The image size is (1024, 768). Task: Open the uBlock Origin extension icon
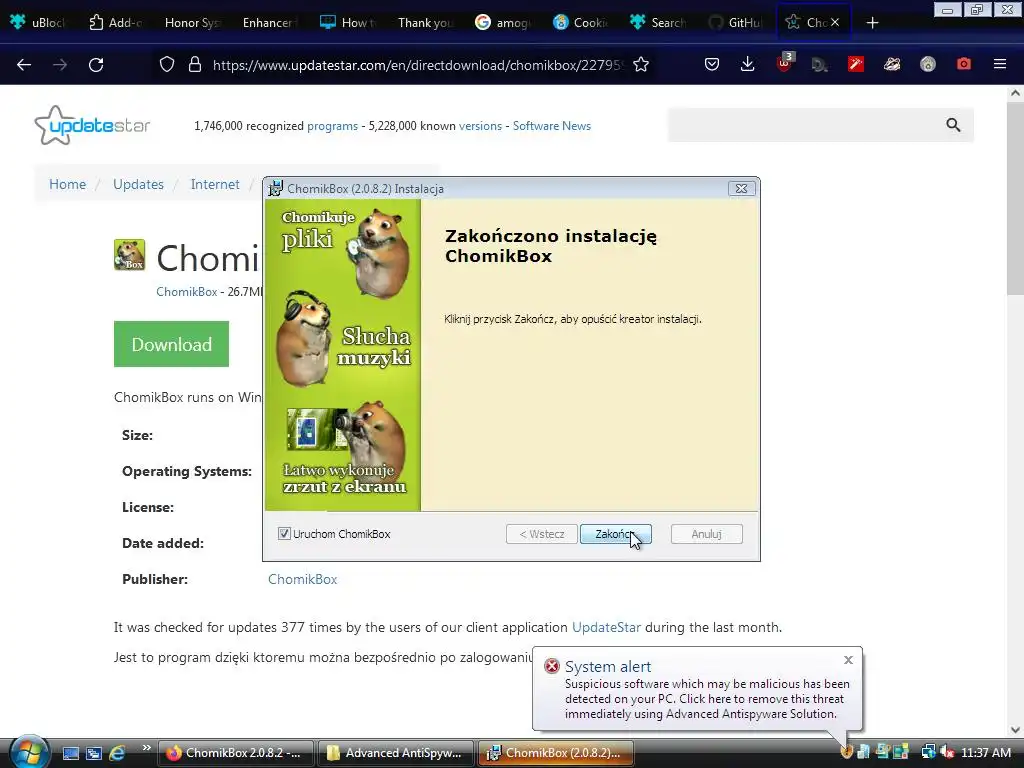784,63
